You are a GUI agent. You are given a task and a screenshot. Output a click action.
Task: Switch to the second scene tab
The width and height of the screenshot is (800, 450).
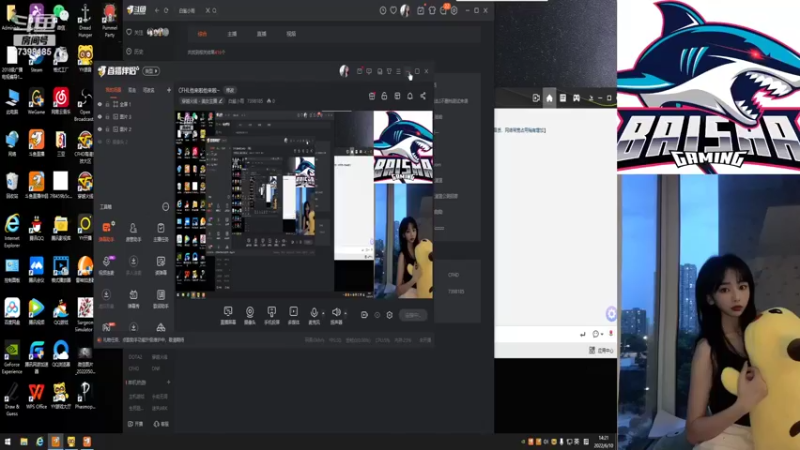tap(132, 90)
